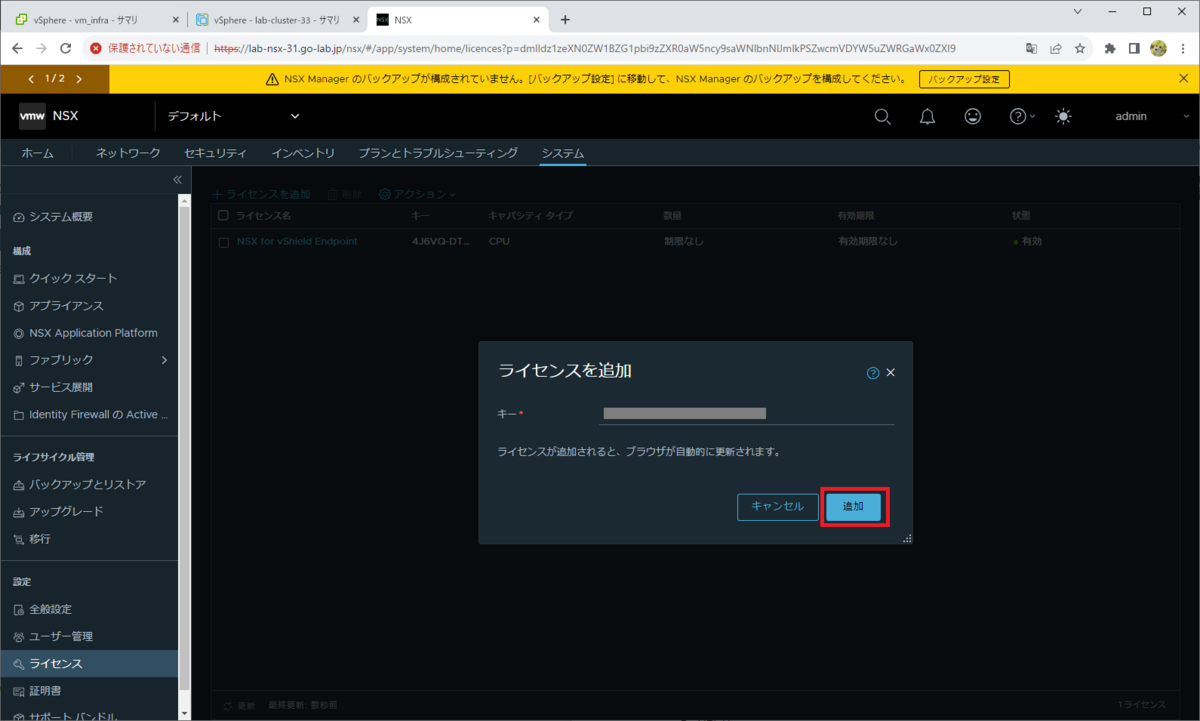The height and width of the screenshot is (721, 1200).
Task: Switch to the セキュリティ tab
Action: click(x=215, y=153)
